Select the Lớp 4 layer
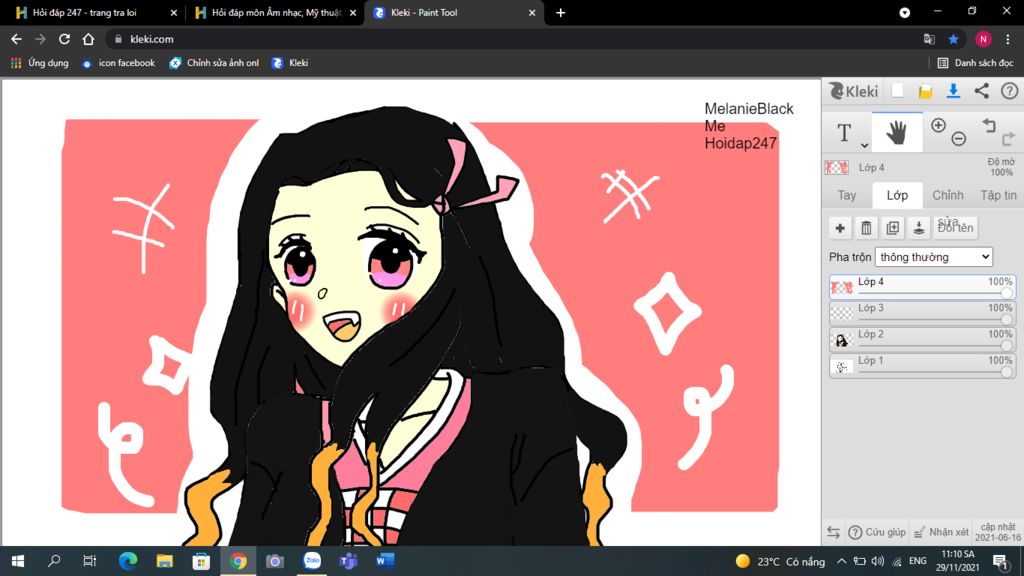Screen dimensions: 1024x576 (922, 287)
